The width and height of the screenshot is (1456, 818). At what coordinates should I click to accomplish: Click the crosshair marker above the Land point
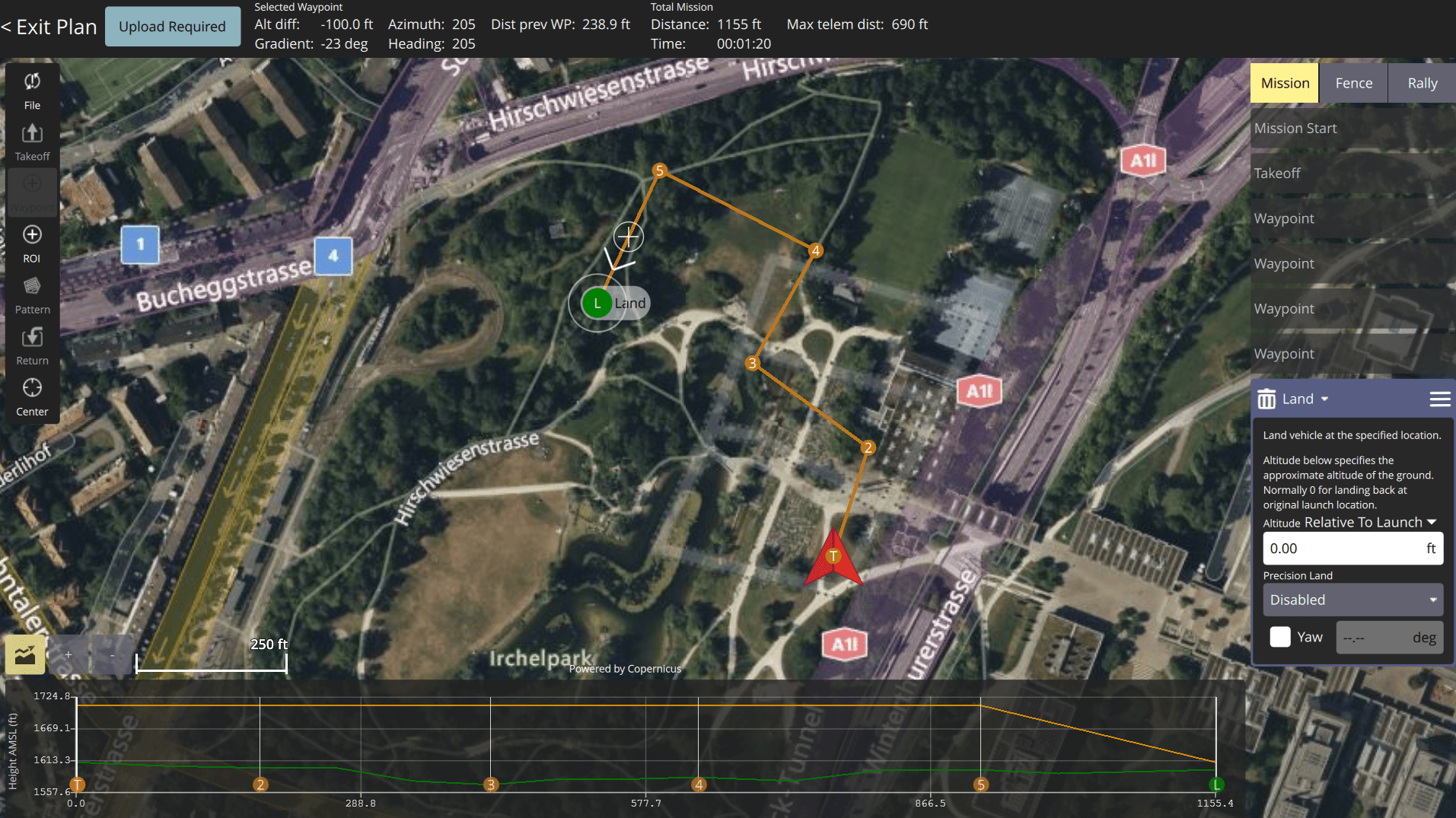point(629,236)
